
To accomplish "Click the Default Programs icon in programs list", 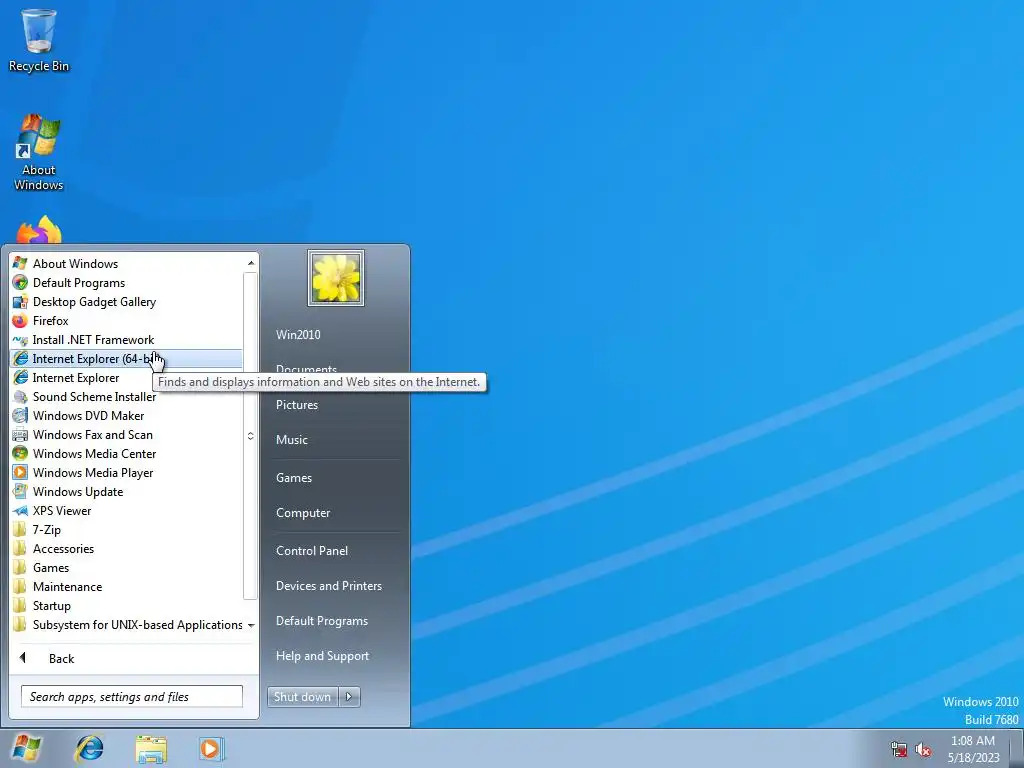I will click(x=20, y=282).
